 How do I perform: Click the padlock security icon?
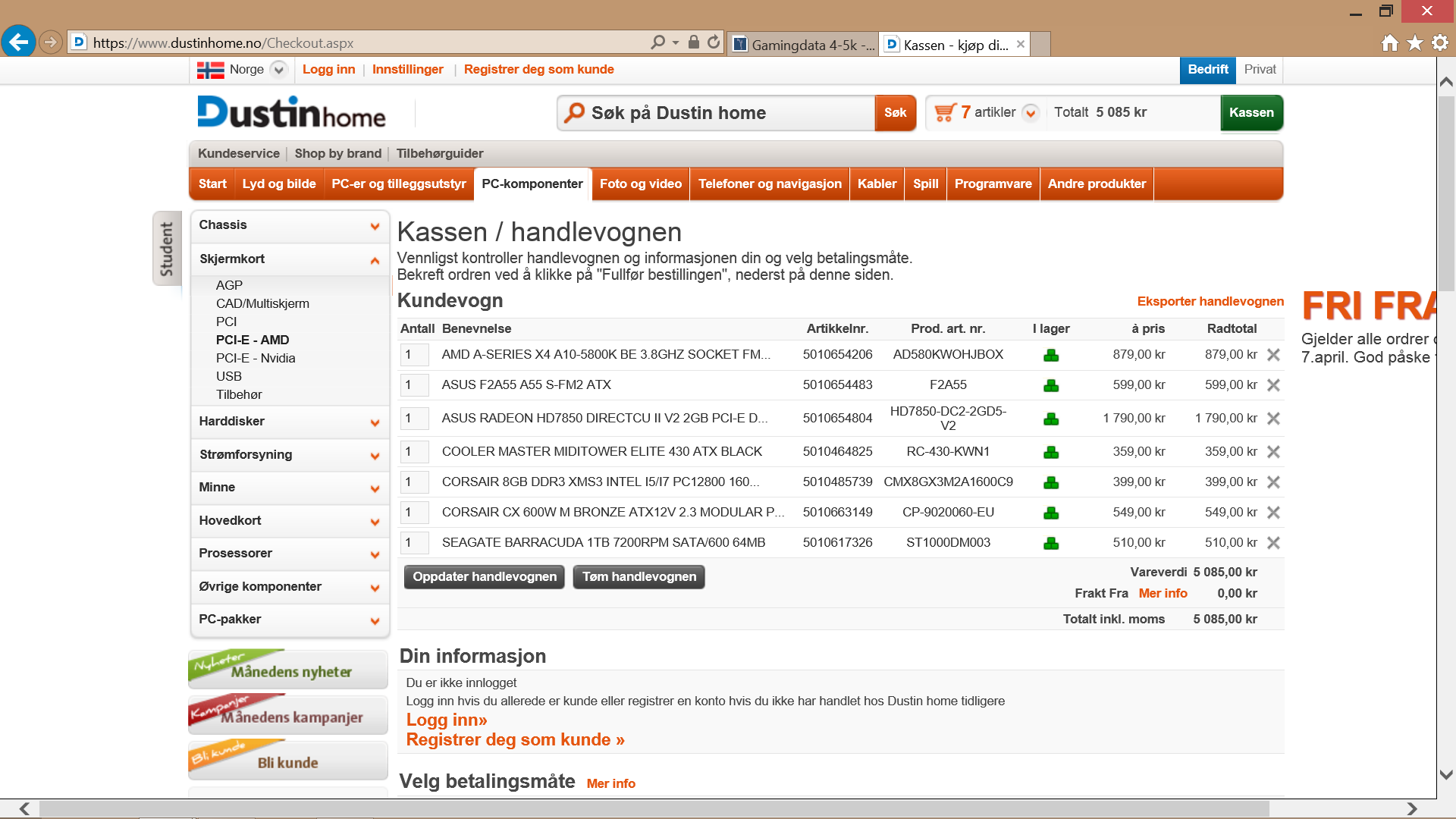(693, 42)
